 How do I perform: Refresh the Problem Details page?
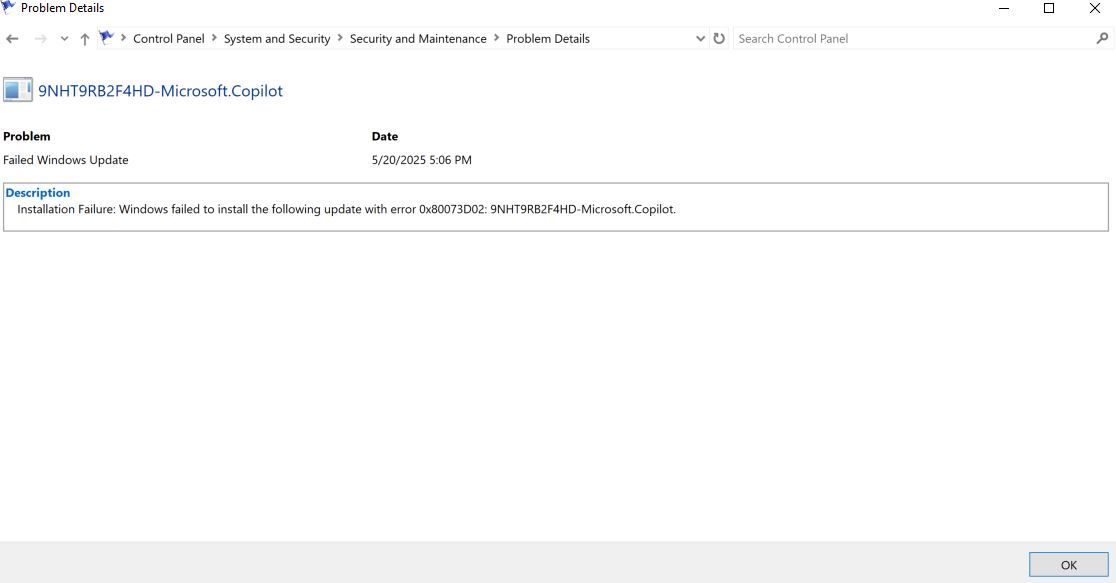[x=718, y=39]
